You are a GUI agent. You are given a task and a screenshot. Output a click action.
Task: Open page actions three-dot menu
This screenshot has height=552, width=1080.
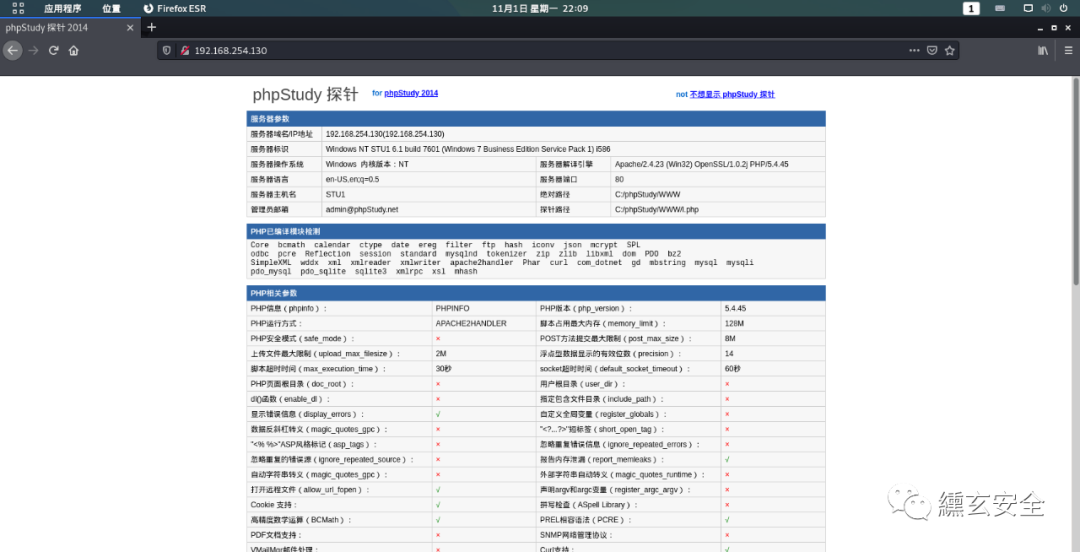click(x=914, y=50)
